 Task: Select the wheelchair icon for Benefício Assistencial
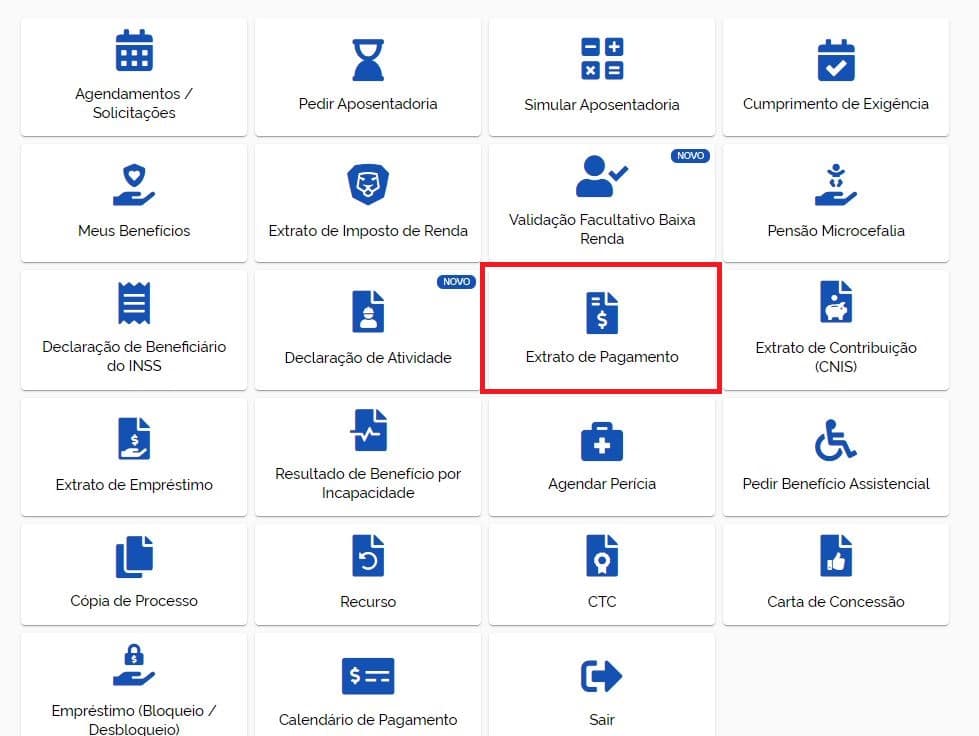point(836,439)
